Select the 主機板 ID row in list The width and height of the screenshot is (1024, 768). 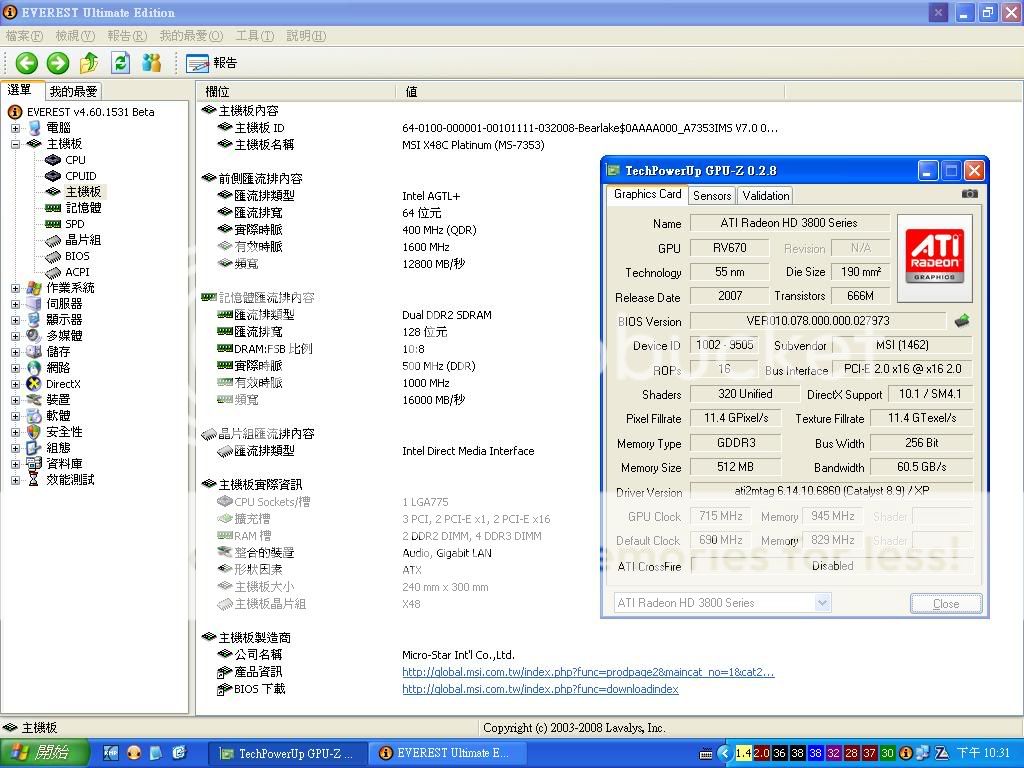[x=259, y=127]
